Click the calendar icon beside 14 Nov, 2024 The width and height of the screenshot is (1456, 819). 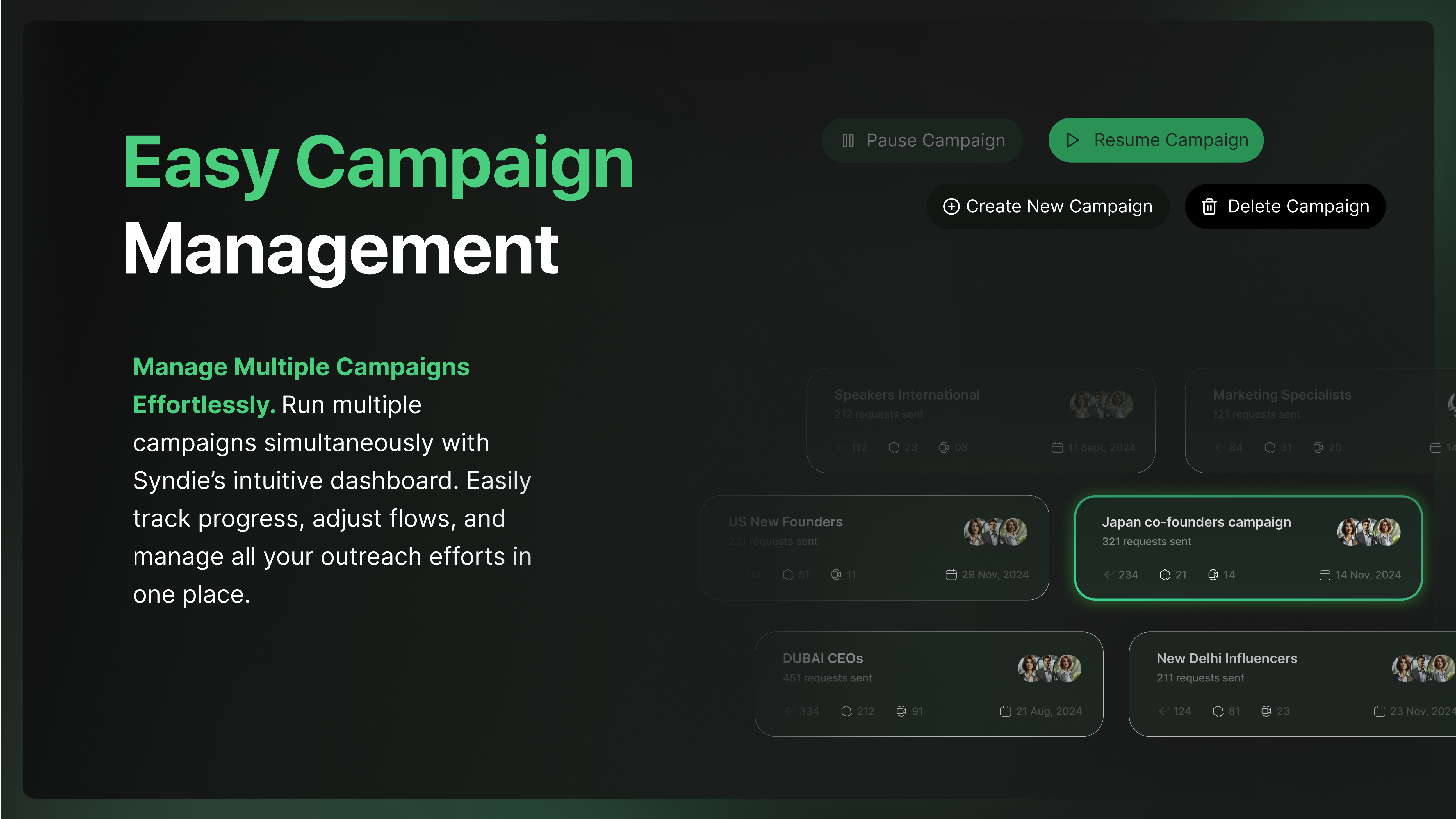tap(1324, 575)
